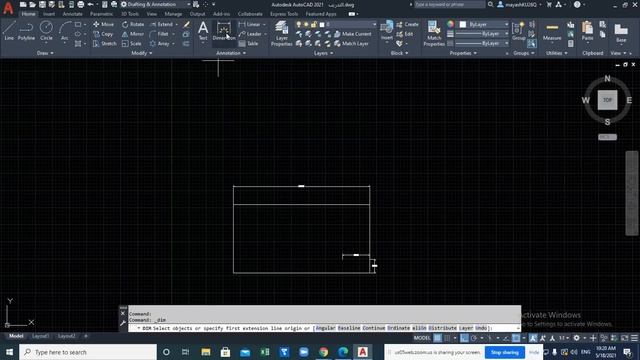Viewport: 640px width, 360px height.
Task: Click Make Current layer button
Action: 353,34
